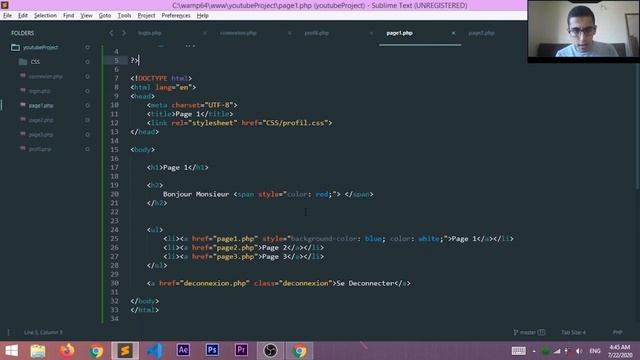The height and width of the screenshot is (360, 640).
Task: Open OBS Studio from taskbar
Action: (x=270, y=351)
